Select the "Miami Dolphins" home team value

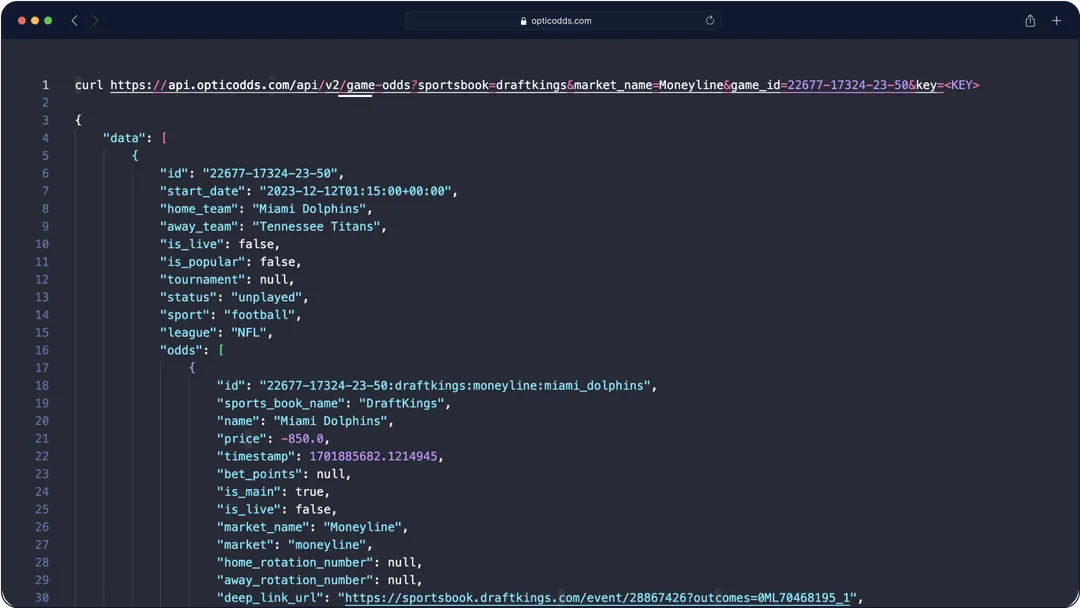[309, 209]
